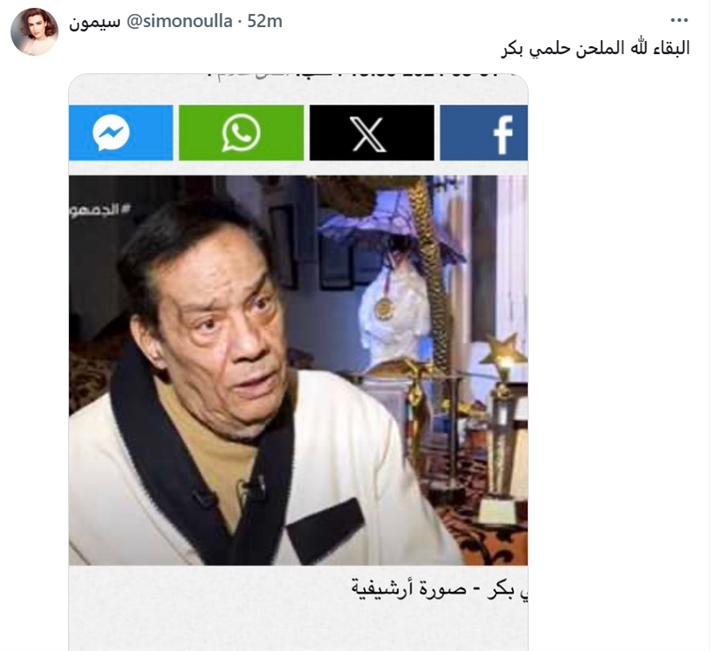Select the tweet text about حلمي بكر

tap(595, 48)
